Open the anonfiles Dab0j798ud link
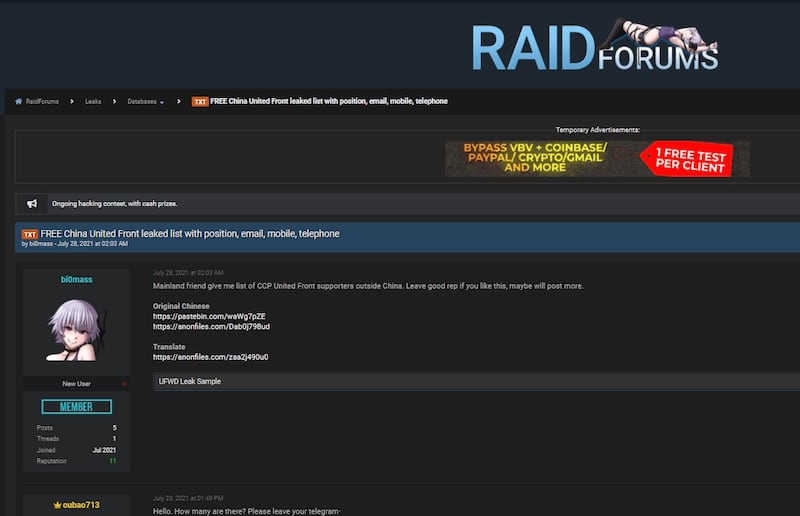800x516 pixels. (x=211, y=327)
